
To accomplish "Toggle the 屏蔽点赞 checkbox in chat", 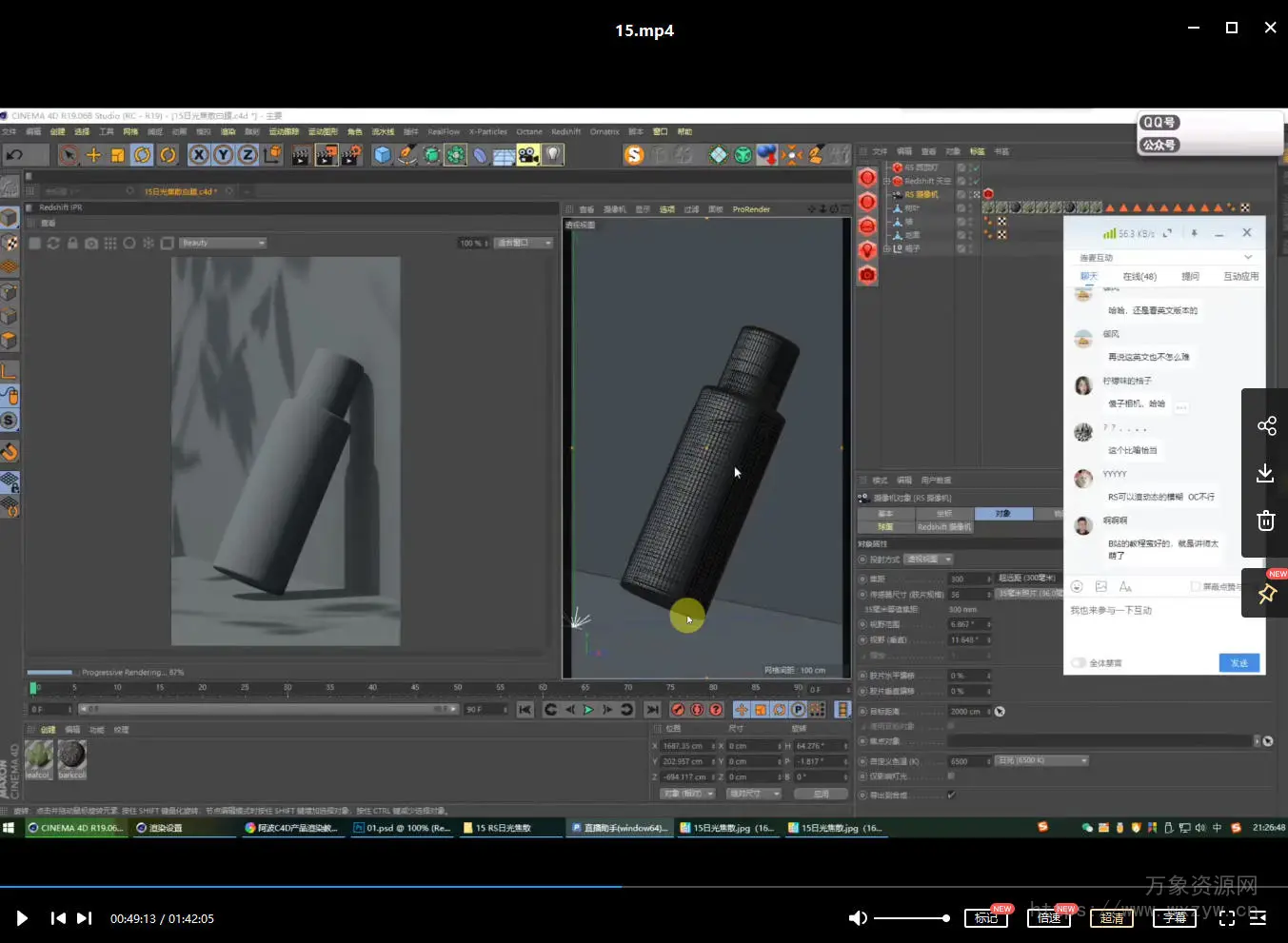I will (1196, 587).
